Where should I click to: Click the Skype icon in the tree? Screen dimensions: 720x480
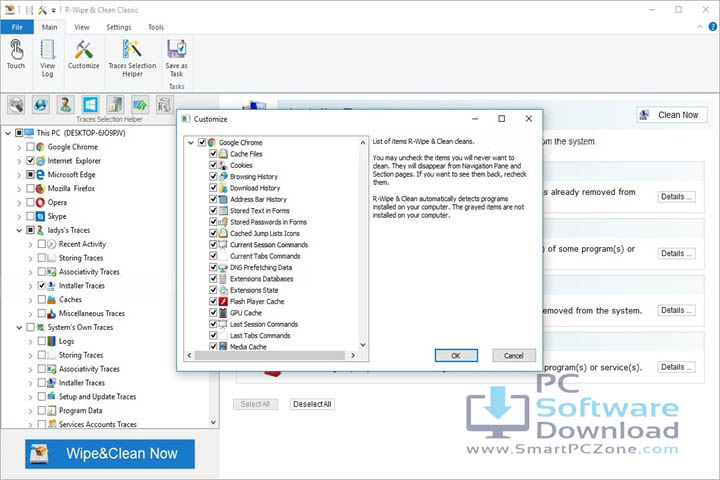tap(40, 216)
